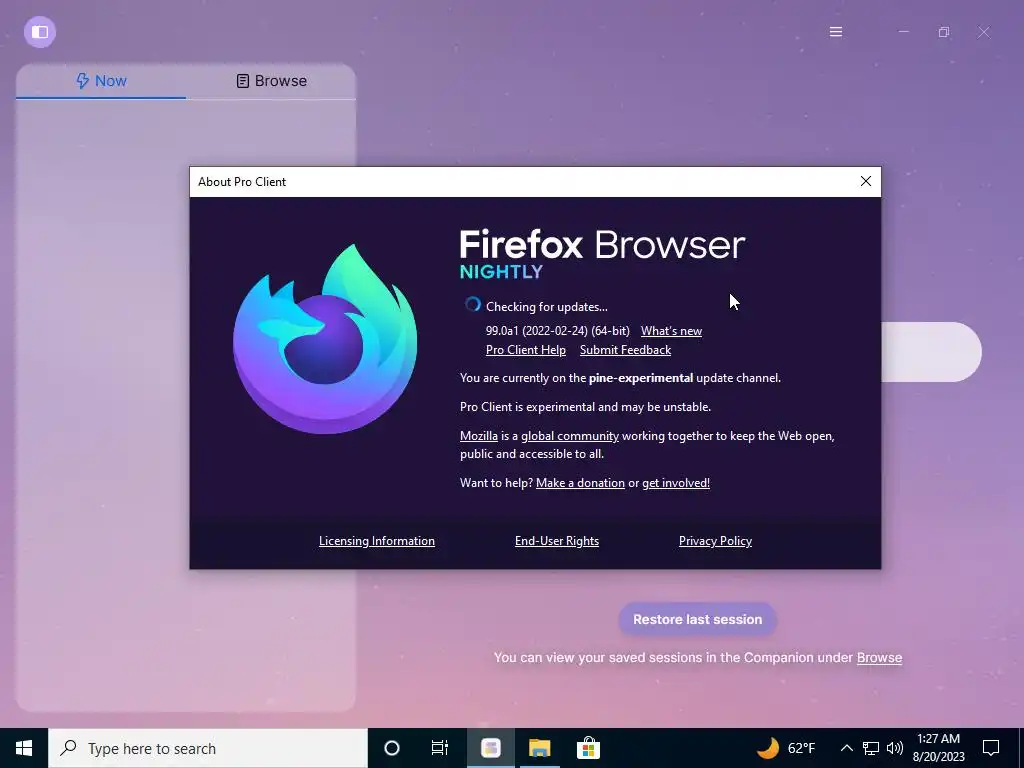Open network status tray icon

coord(871,748)
